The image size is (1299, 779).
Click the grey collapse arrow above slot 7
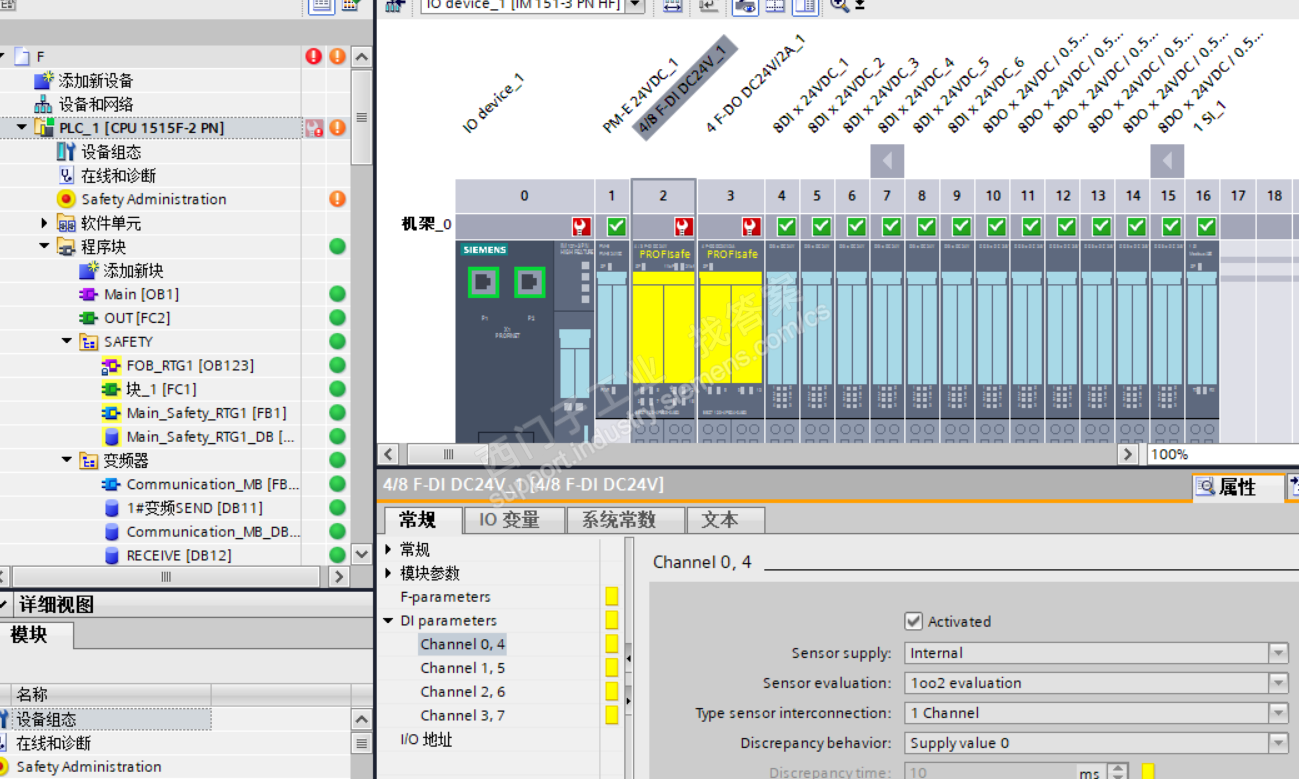[887, 161]
